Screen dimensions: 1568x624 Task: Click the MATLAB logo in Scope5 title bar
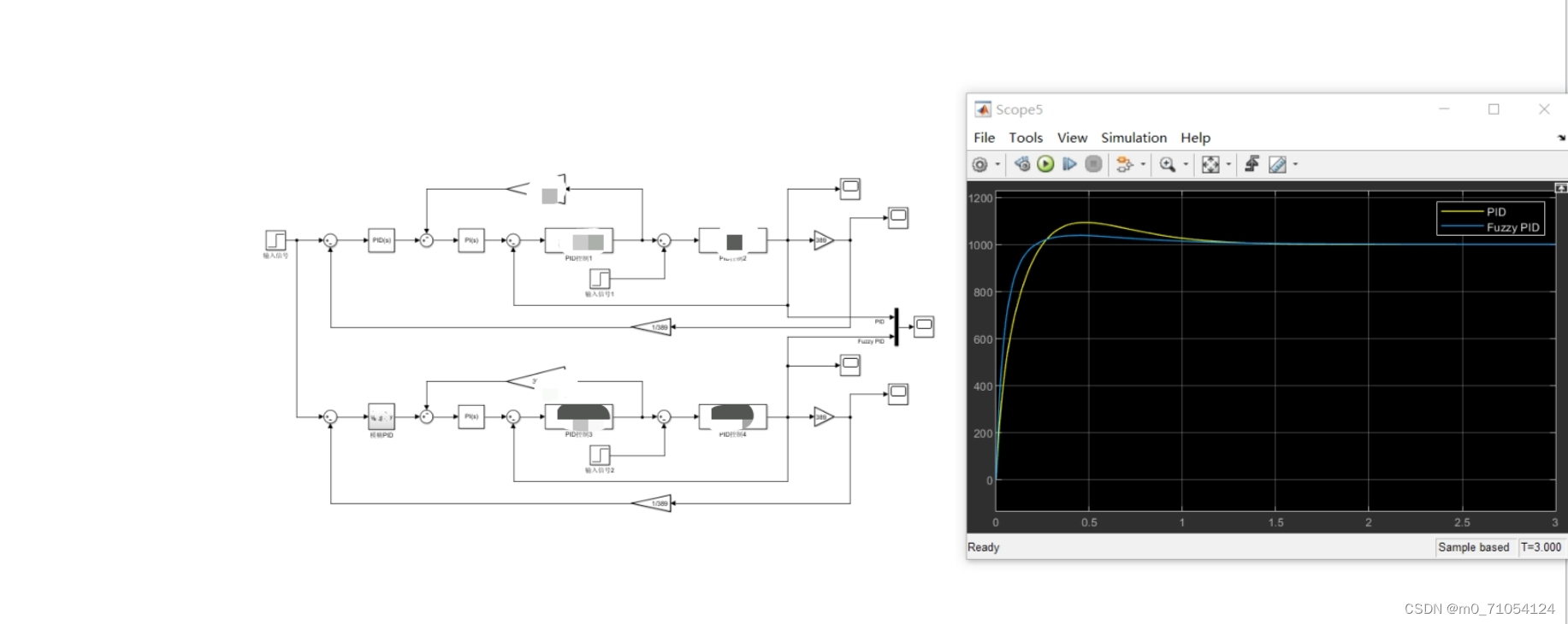[983, 109]
